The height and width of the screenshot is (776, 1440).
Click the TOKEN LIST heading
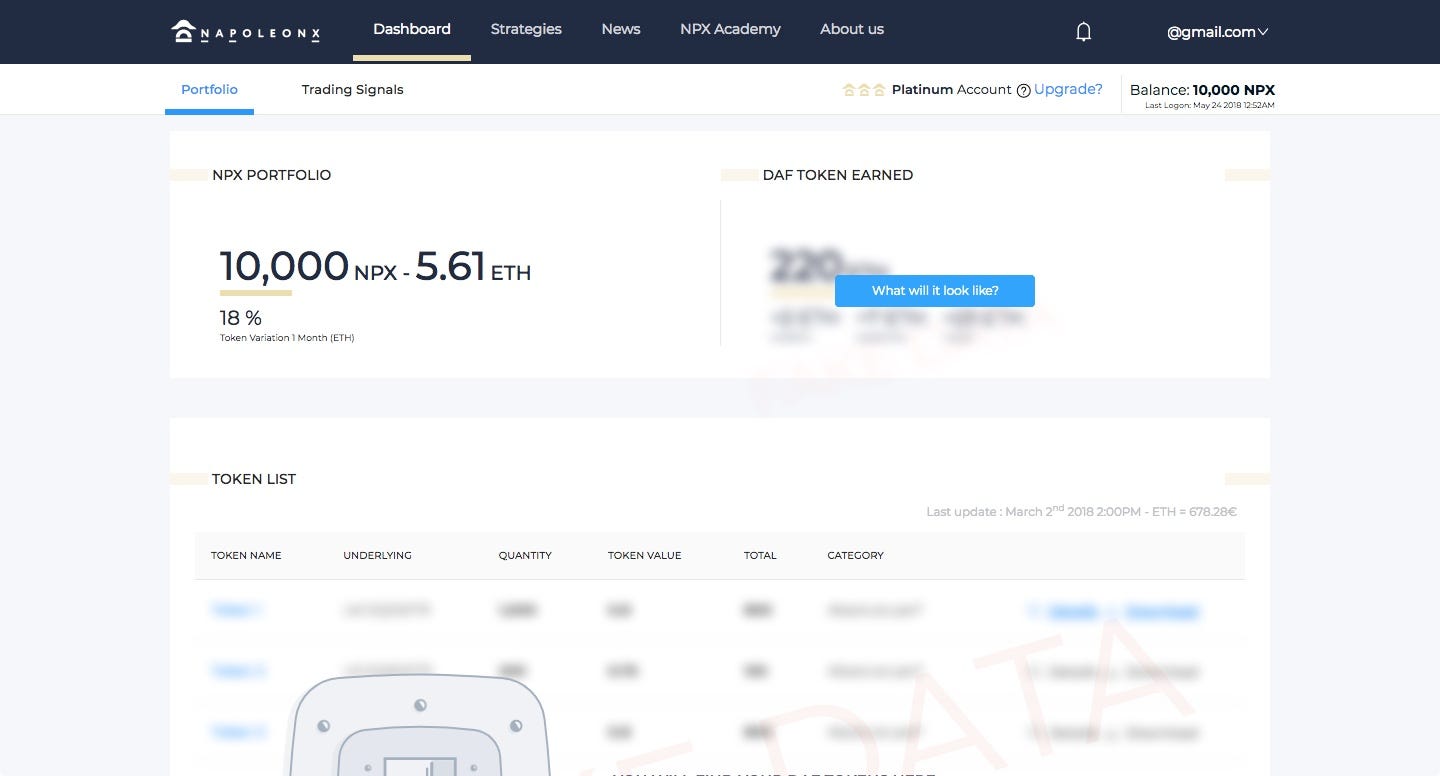(x=254, y=479)
